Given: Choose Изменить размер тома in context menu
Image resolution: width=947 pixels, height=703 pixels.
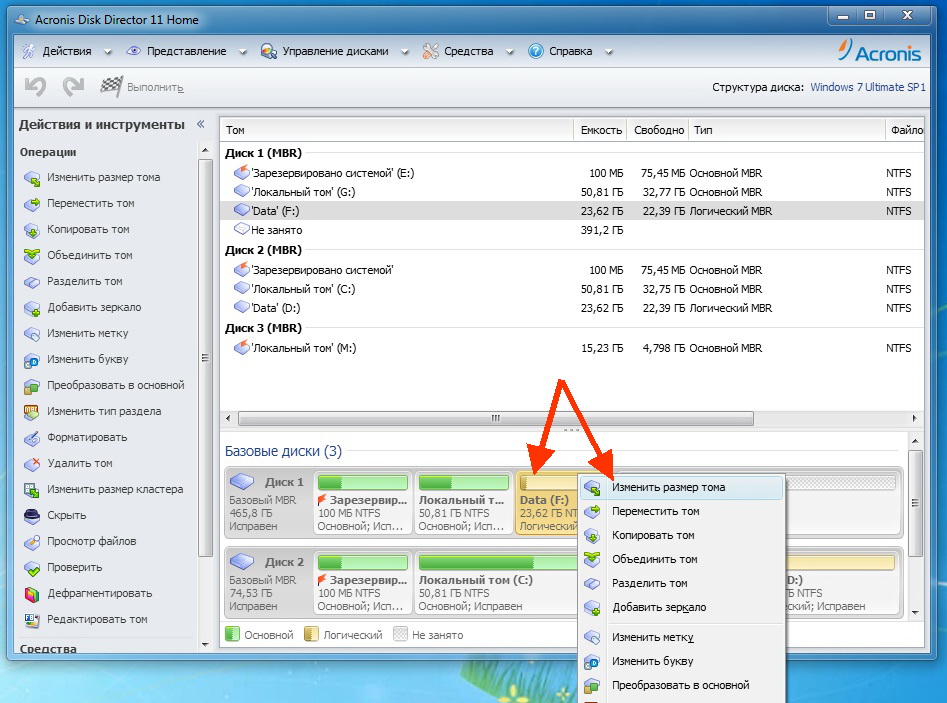Looking at the screenshot, I should pos(668,488).
